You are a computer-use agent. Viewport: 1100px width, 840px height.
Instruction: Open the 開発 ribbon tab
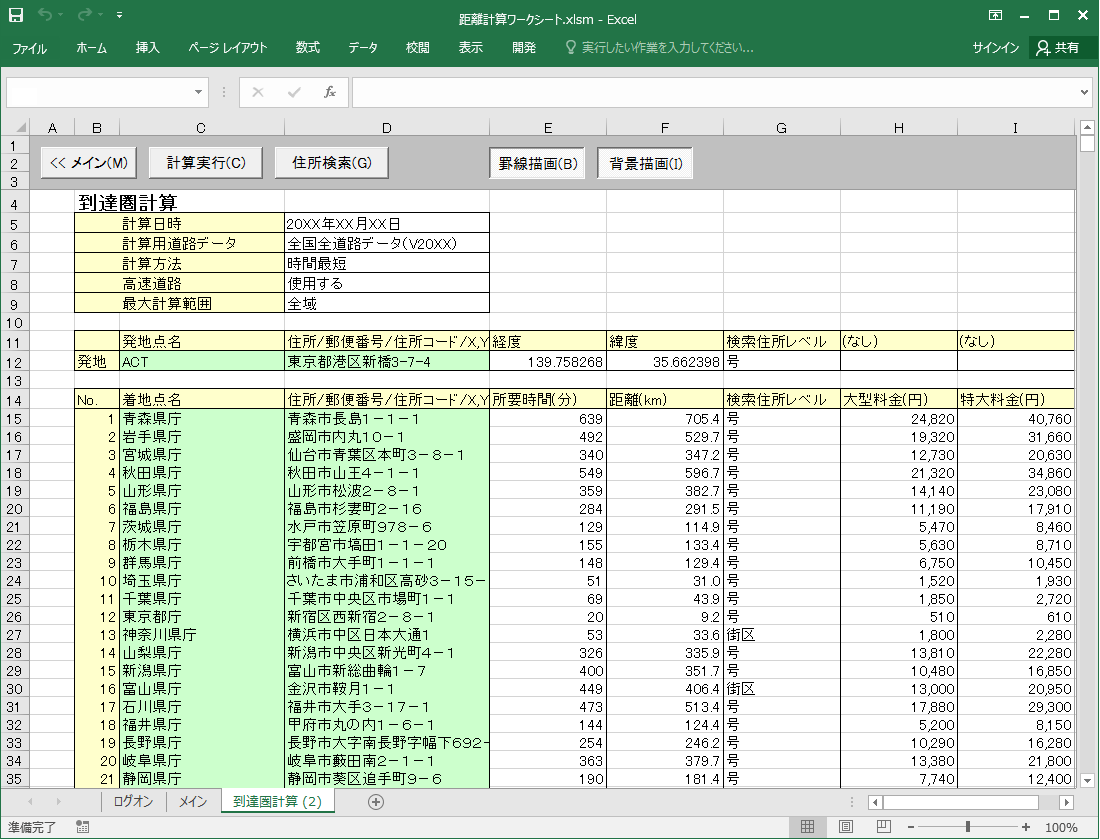pos(524,48)
